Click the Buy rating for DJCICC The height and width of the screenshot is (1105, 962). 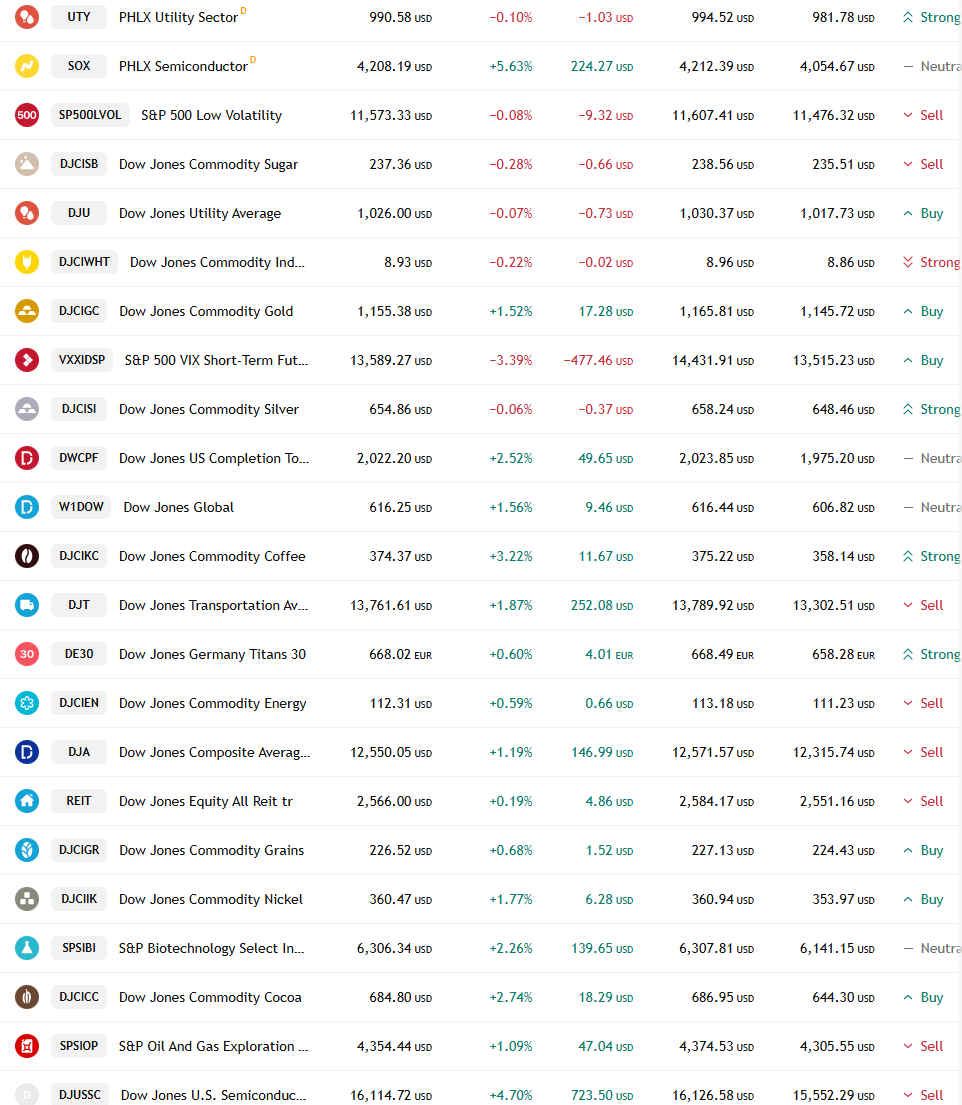(x=923, y=997)
